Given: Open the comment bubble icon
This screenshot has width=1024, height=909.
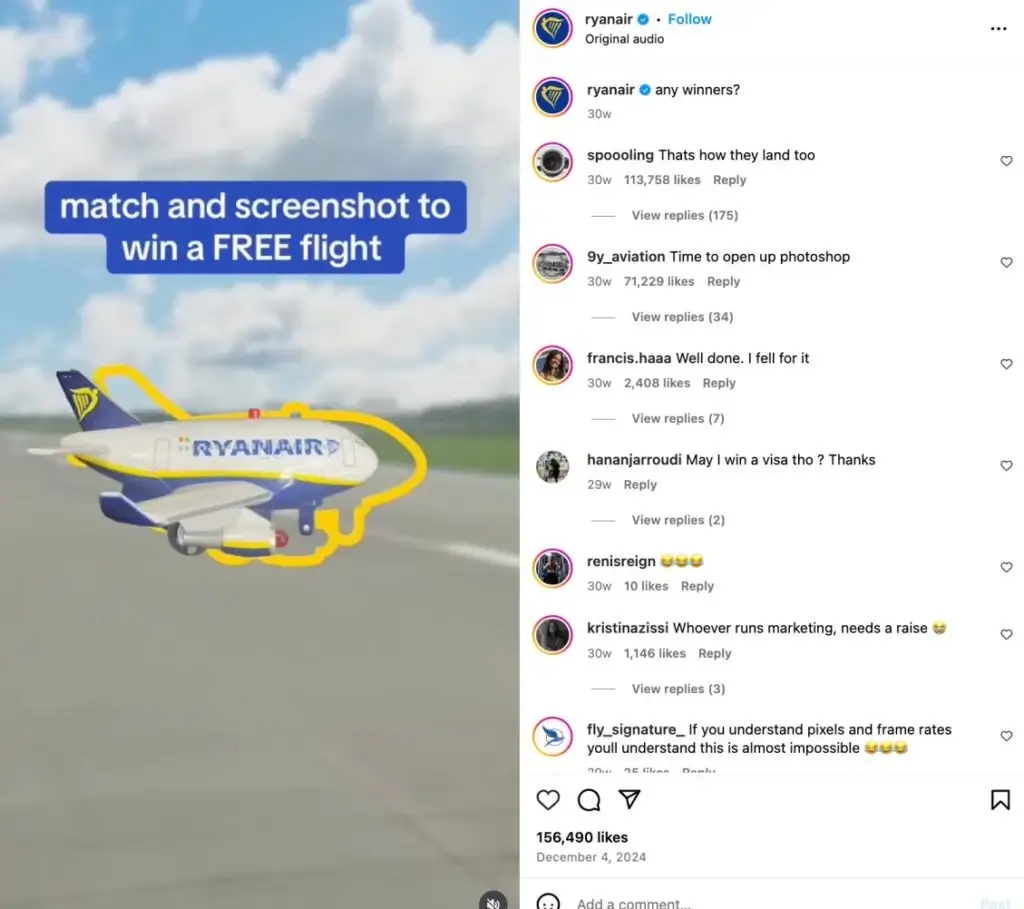Looking at the screenshot, I should click(589, 800).
